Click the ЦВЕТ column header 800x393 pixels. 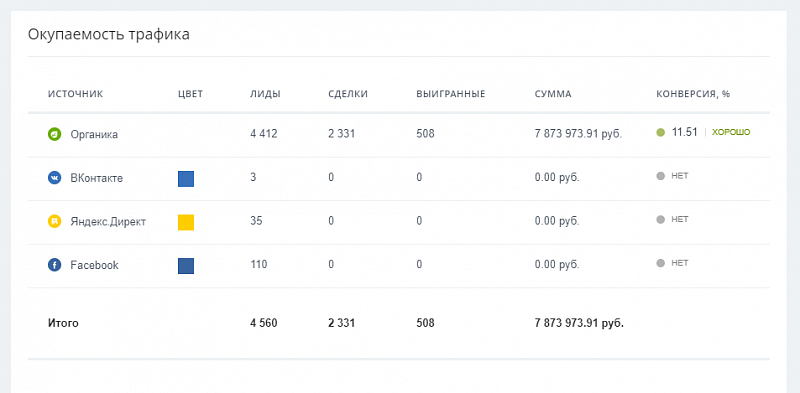tap(190, 94)
